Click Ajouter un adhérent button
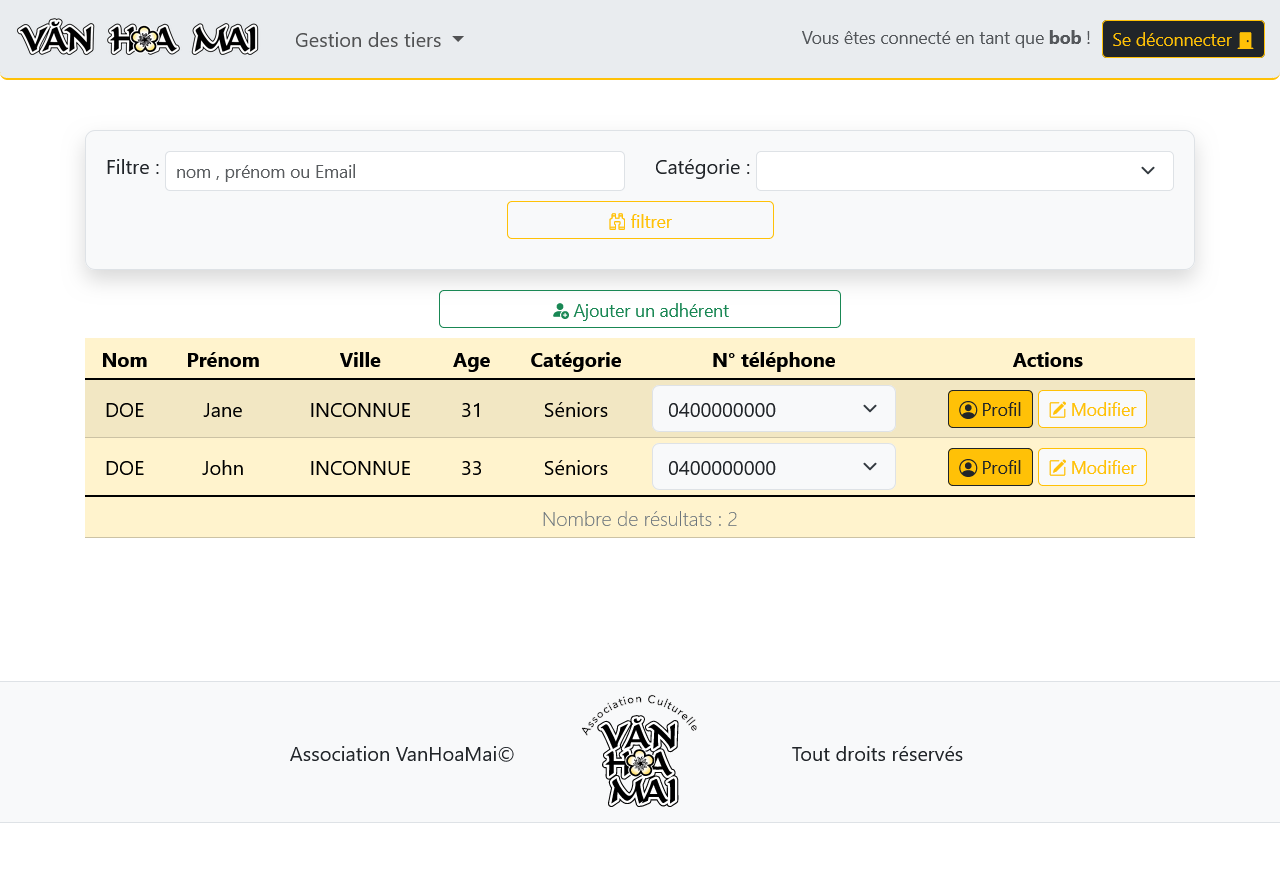Viewport: 1280px width, 878px height. click(640, 310)
